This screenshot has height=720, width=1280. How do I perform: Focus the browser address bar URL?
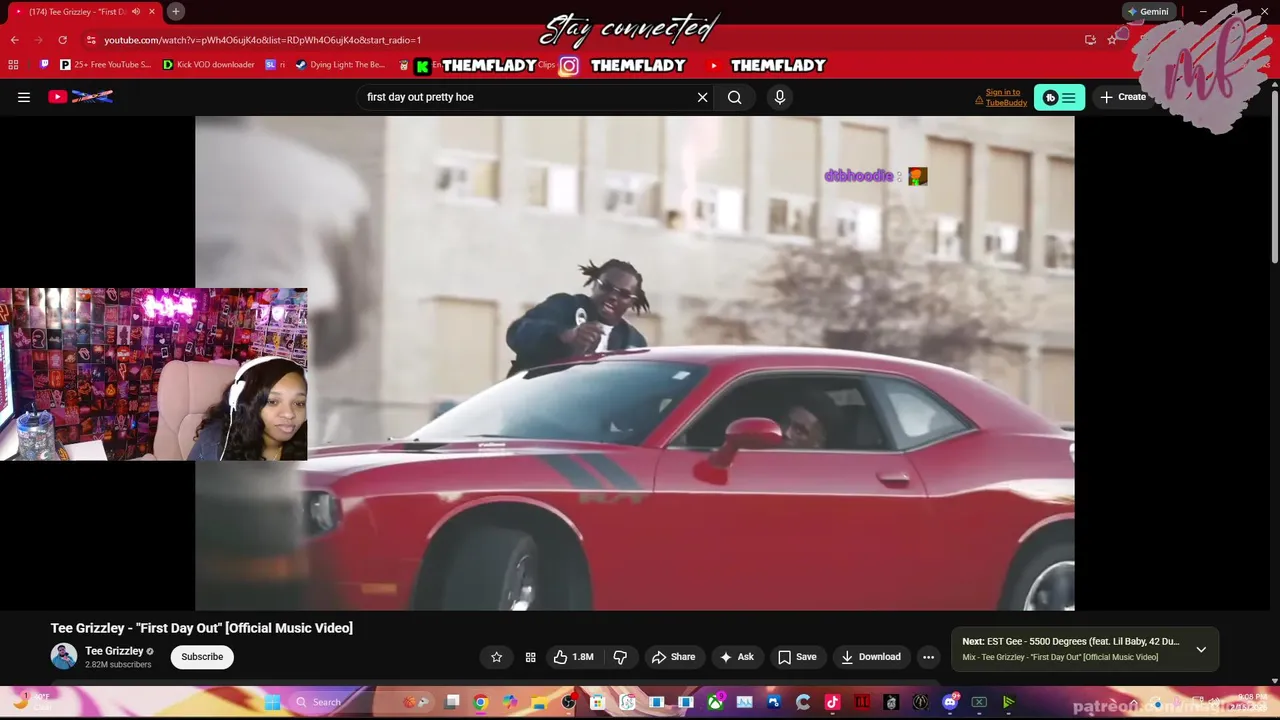(262, 40)
